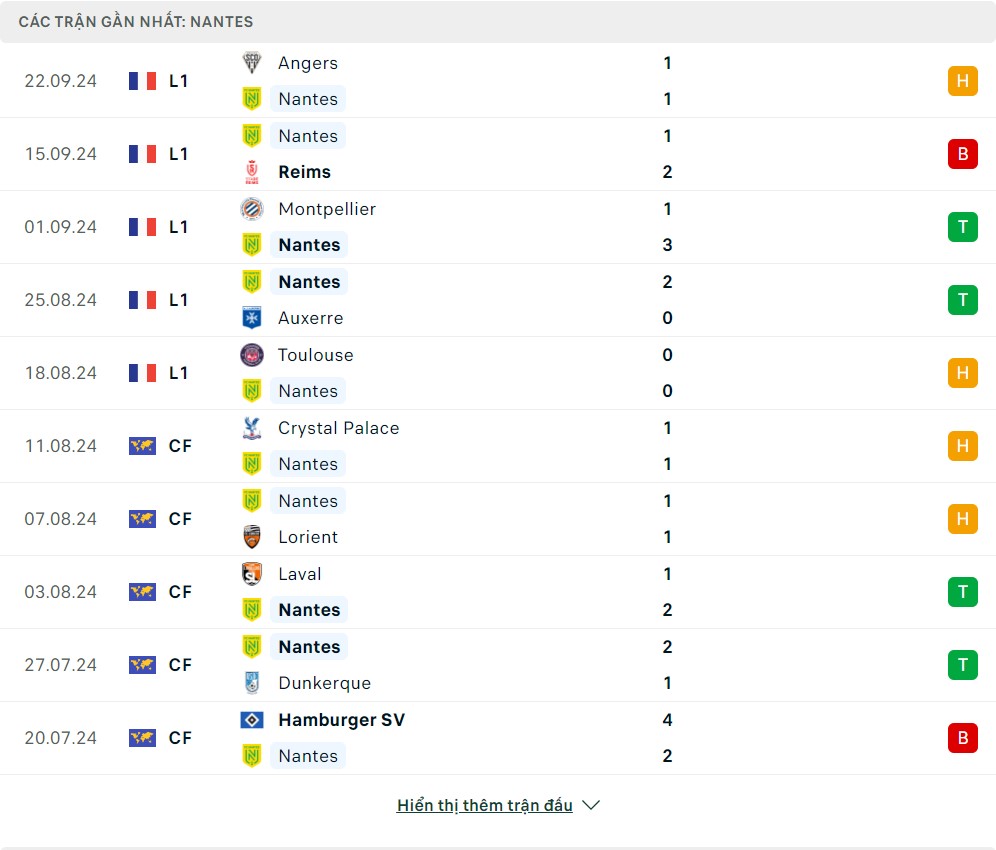Click red B result badge for Reims match
Viewport: 996px width, 850px height.
pos(962,154)
